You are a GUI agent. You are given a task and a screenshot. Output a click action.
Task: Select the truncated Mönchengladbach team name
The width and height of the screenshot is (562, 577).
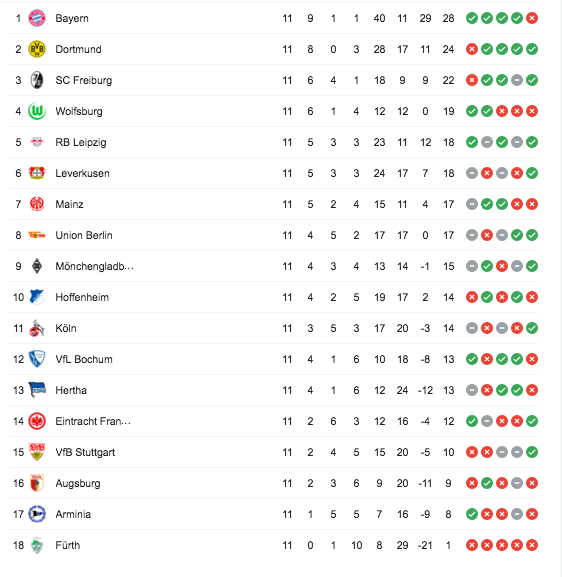(94, 266)
